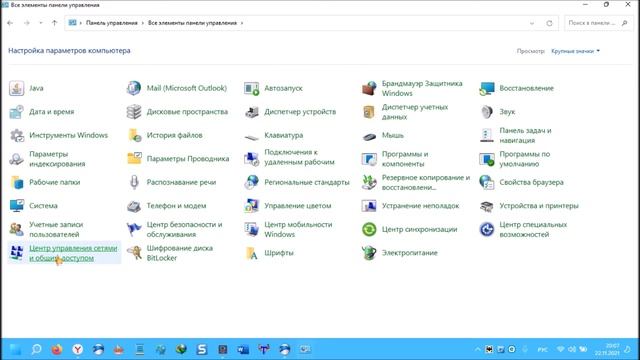Click the Up one level arrow
The width and height of the screenshot is (640, 360).
(54, 23)
